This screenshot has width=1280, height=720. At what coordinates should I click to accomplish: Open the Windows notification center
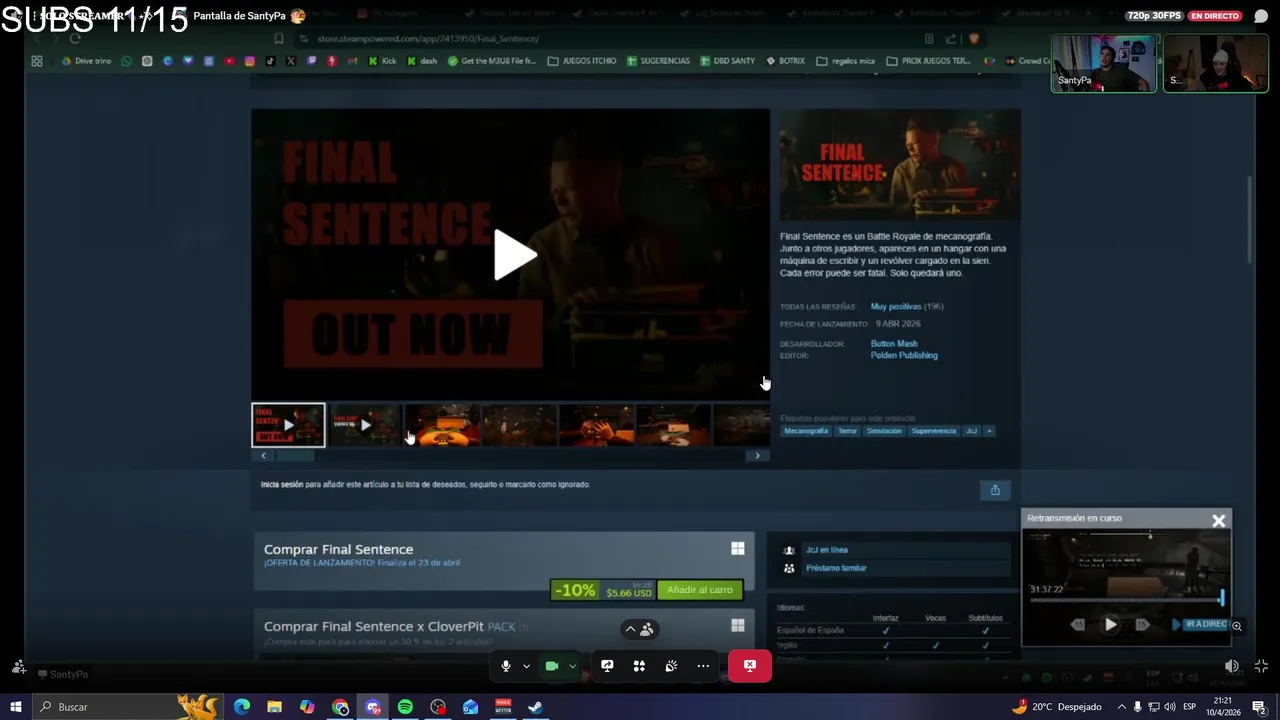pos(1260,707)
